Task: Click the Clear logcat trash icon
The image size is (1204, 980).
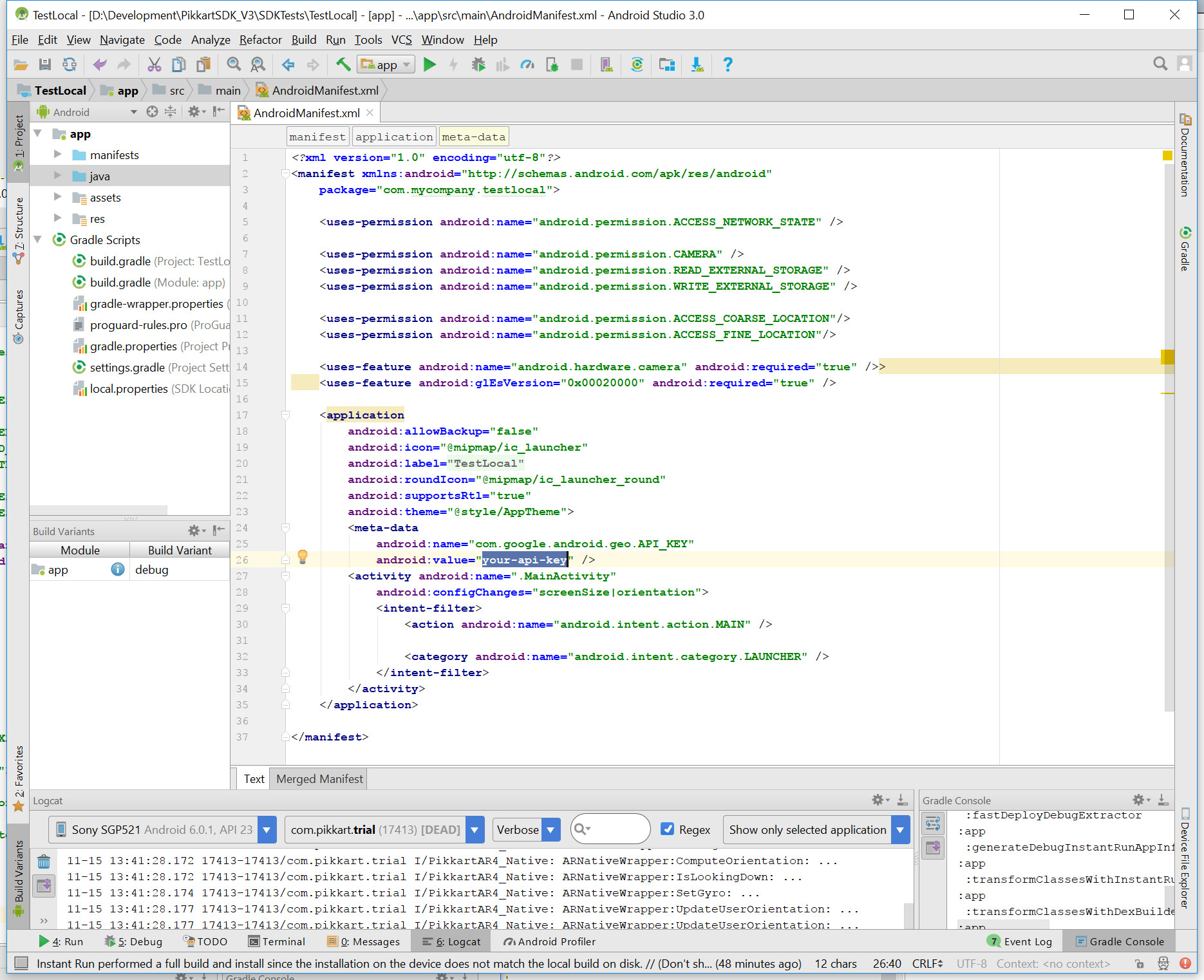Action: (44, 862)
